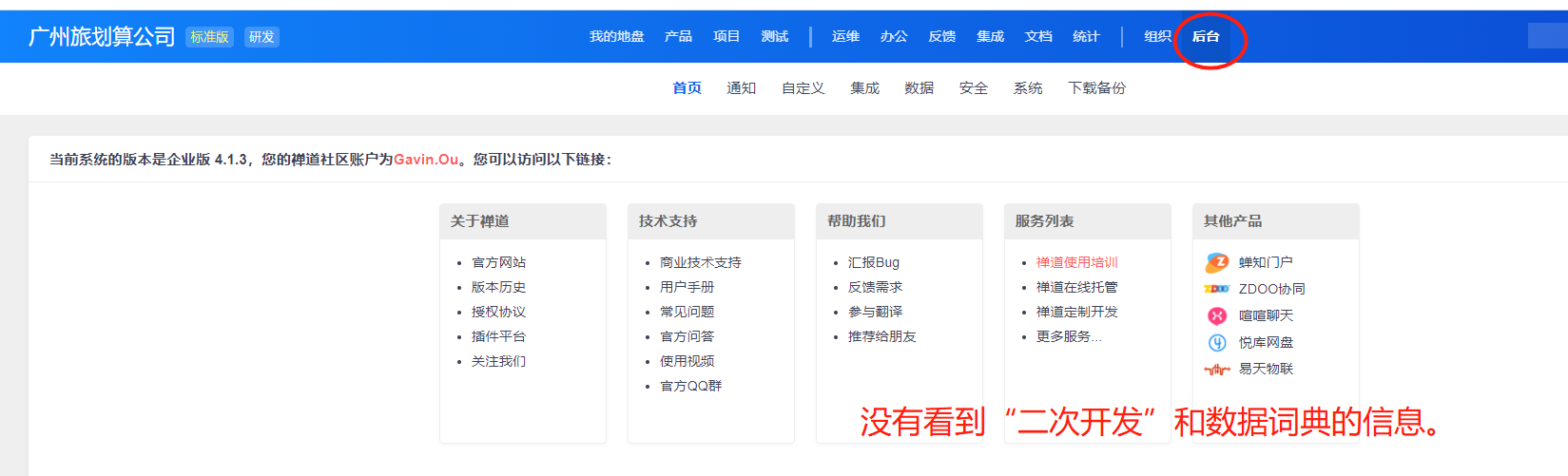Open the 禅道在线托管 link

(x=1077, y=287)
